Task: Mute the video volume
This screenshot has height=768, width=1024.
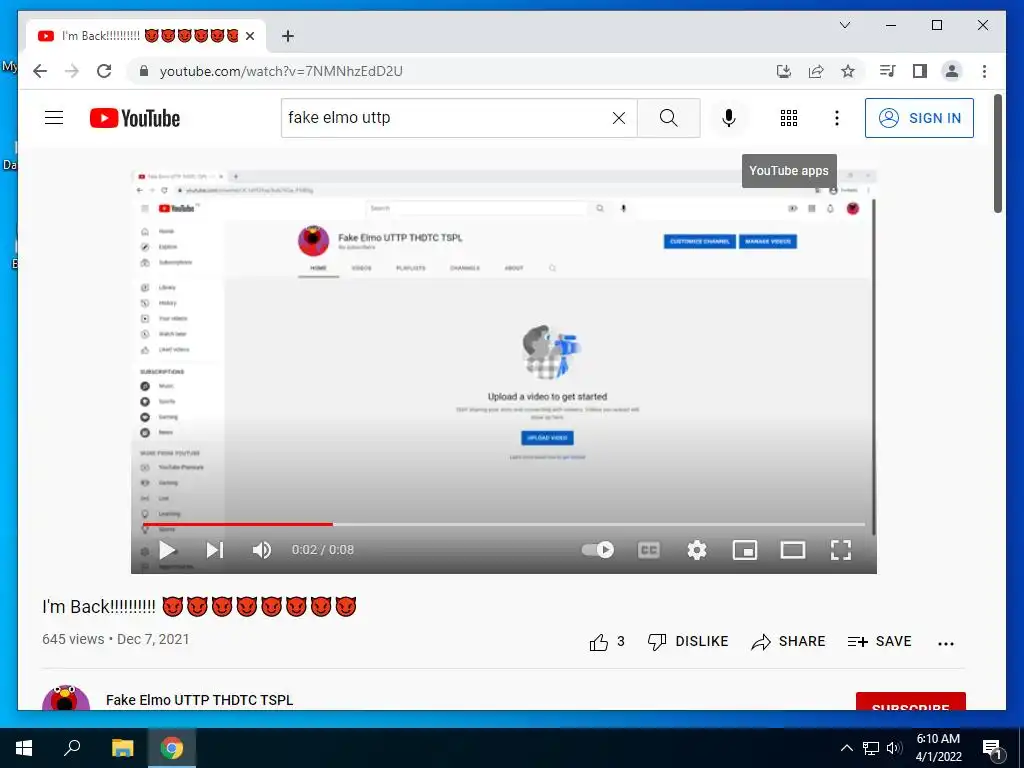Action: click(x=262, y=550)
